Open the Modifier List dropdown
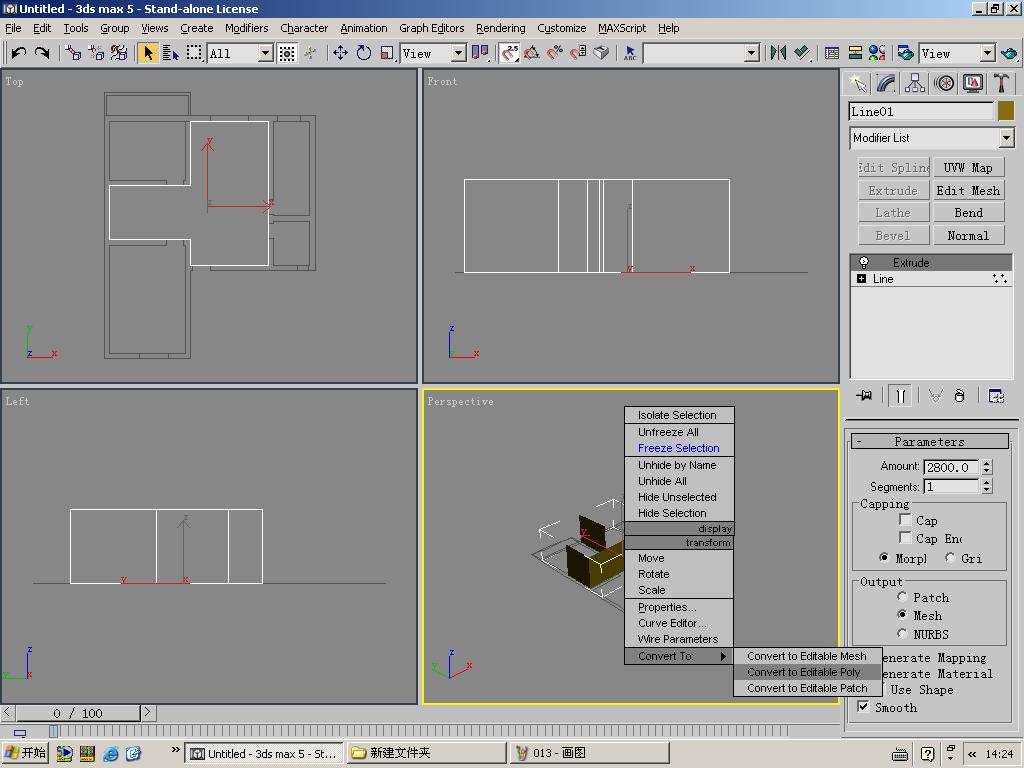This screenshot has width=1024, height=768. (1006, 138)
